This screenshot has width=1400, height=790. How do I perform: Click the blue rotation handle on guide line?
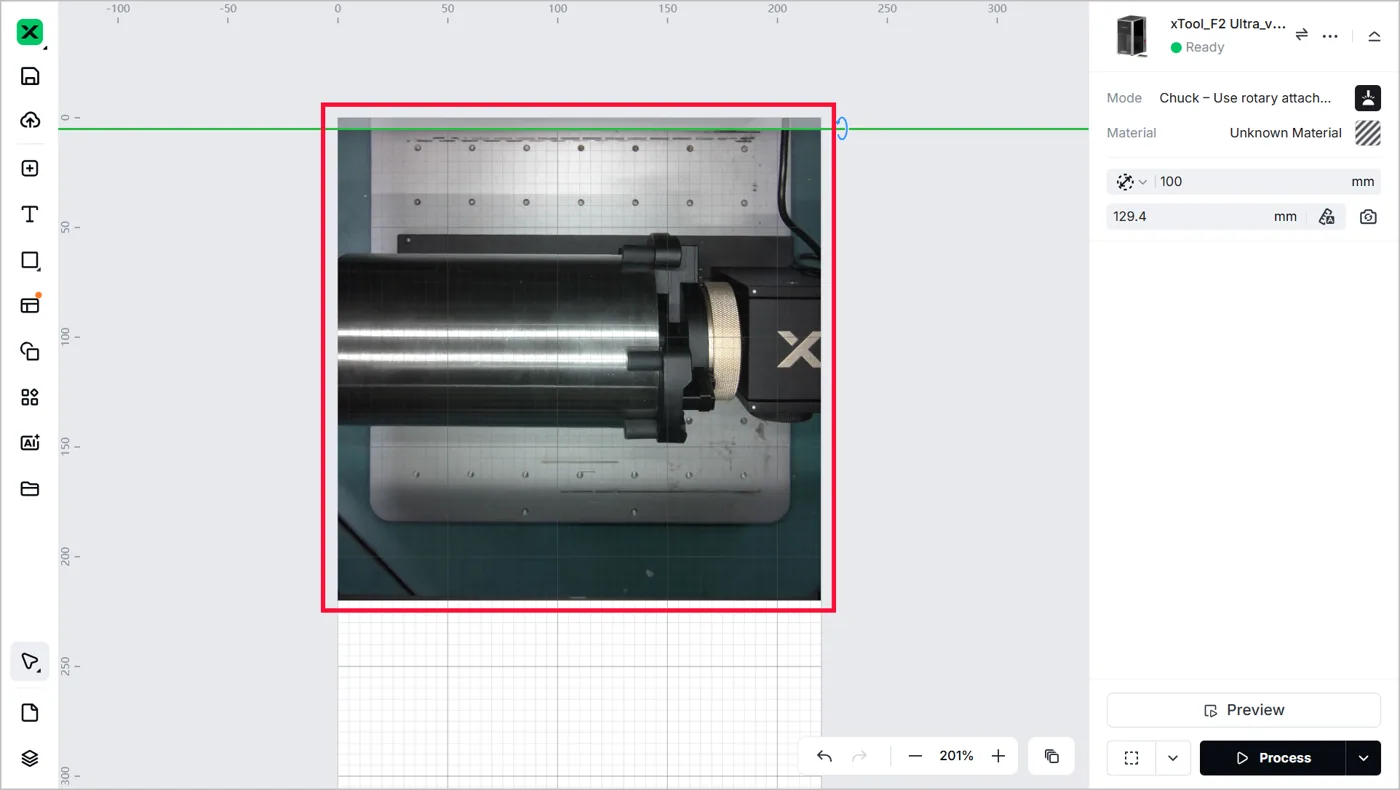(842, 128)
